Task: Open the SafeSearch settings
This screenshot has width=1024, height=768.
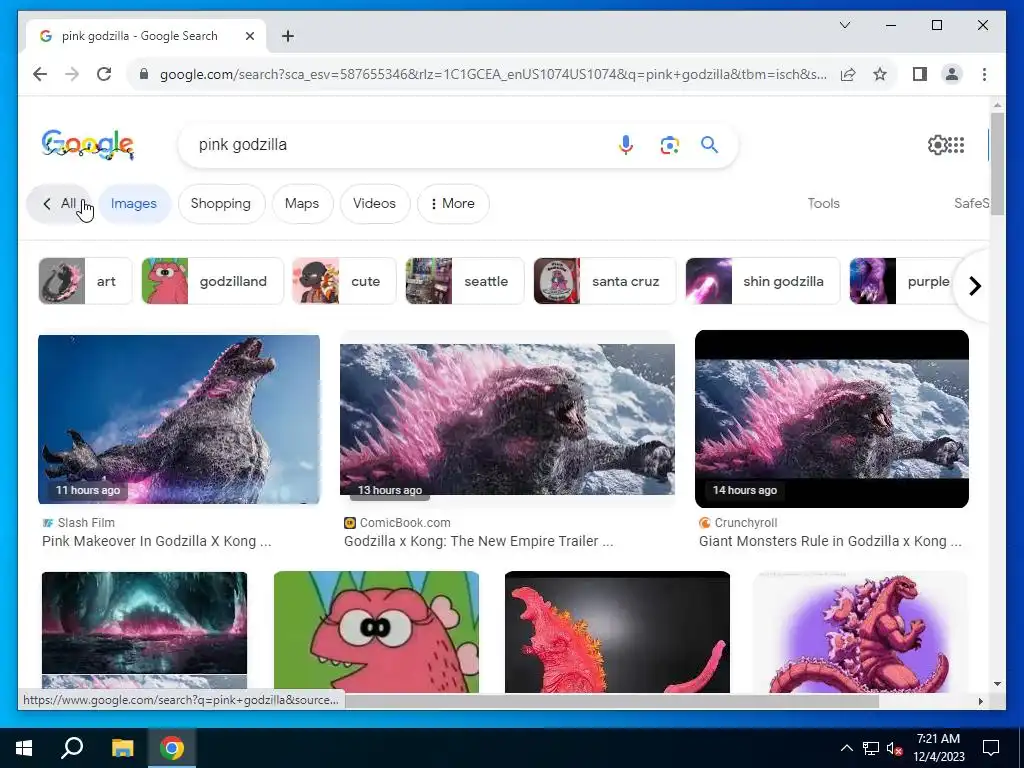Action: [x=971, y=204]
